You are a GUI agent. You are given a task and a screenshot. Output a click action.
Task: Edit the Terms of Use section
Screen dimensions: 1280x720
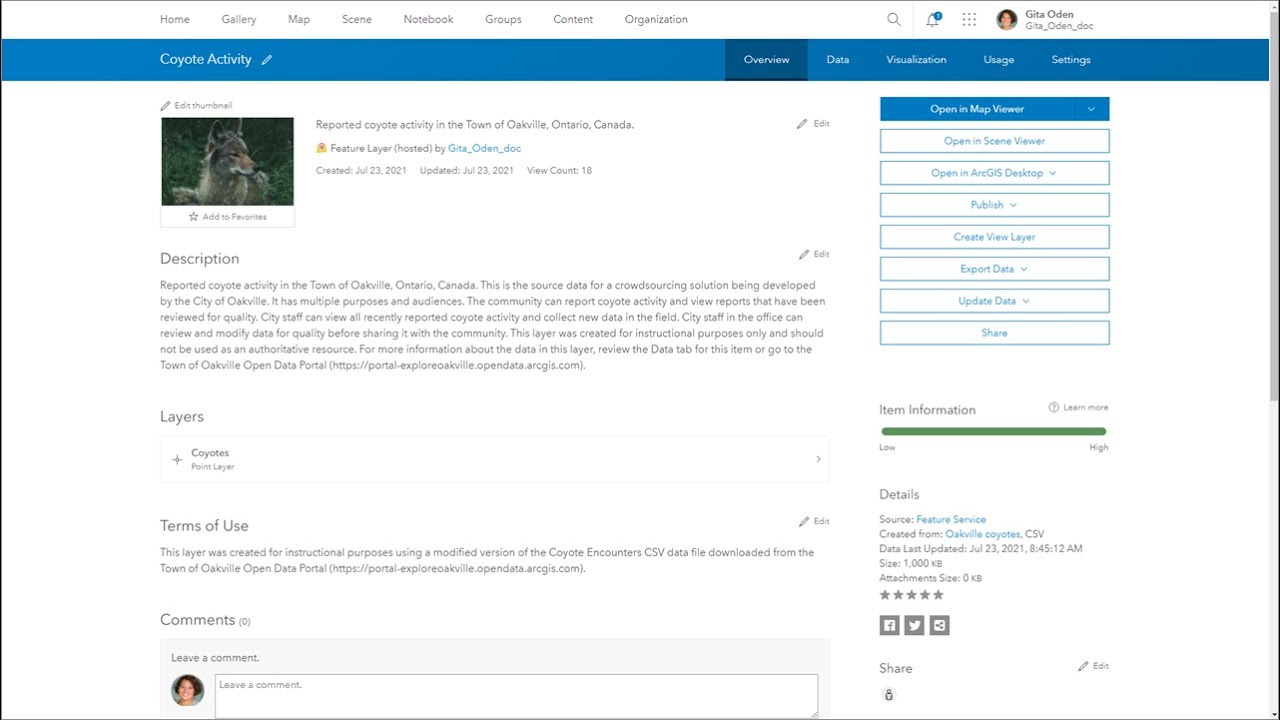pyautogui.click(x=814, y=521)
